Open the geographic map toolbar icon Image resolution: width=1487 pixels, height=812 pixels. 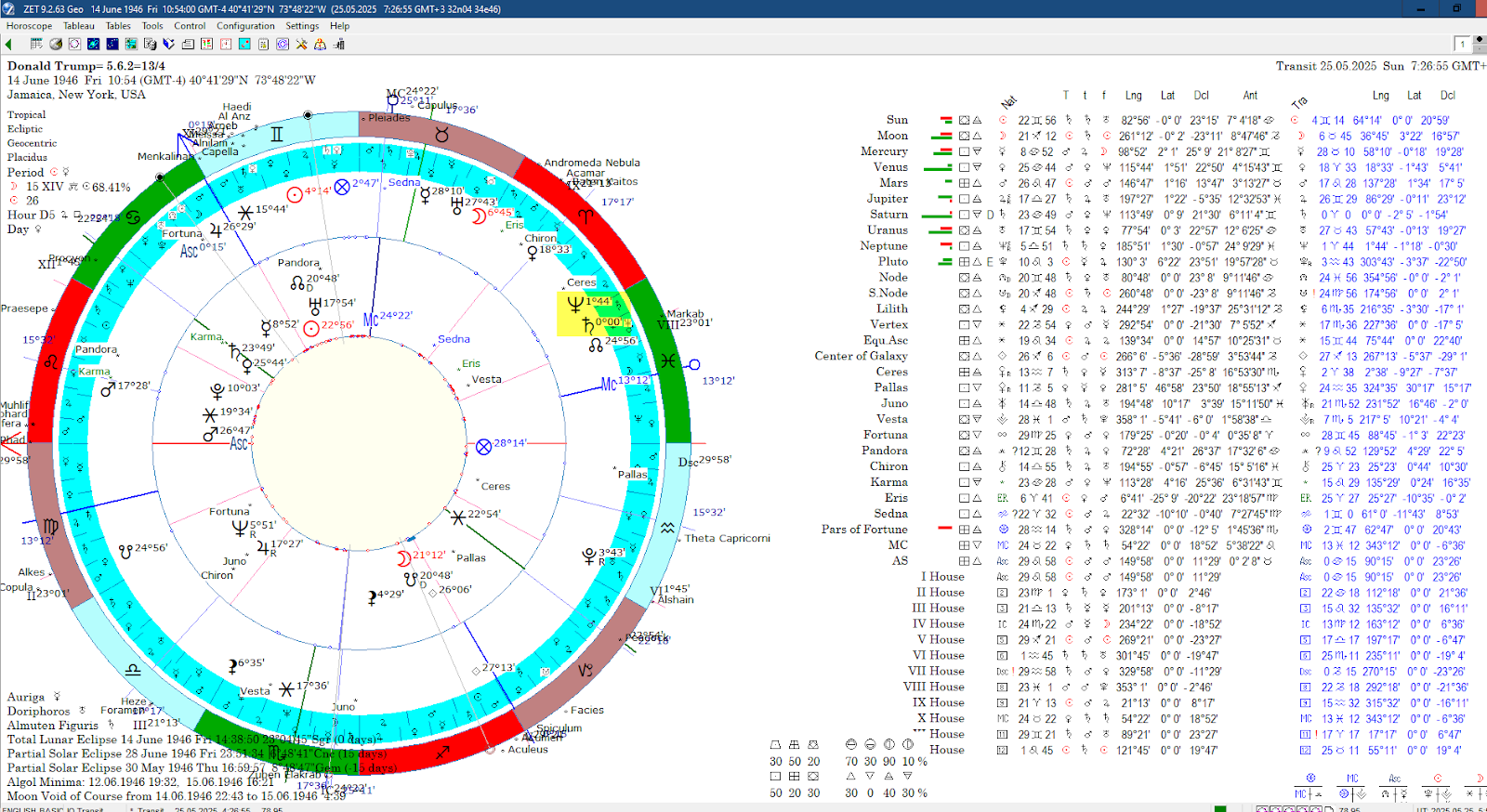(x=131, y=44)
